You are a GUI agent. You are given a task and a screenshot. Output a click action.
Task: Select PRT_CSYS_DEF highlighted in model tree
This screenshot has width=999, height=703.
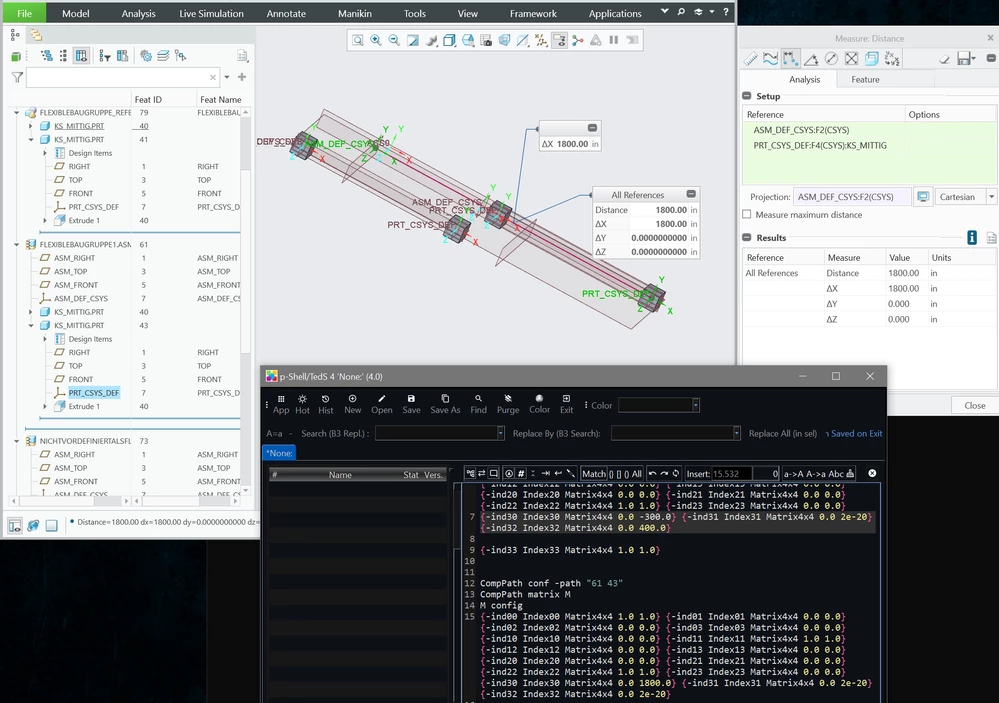[94, 393]
